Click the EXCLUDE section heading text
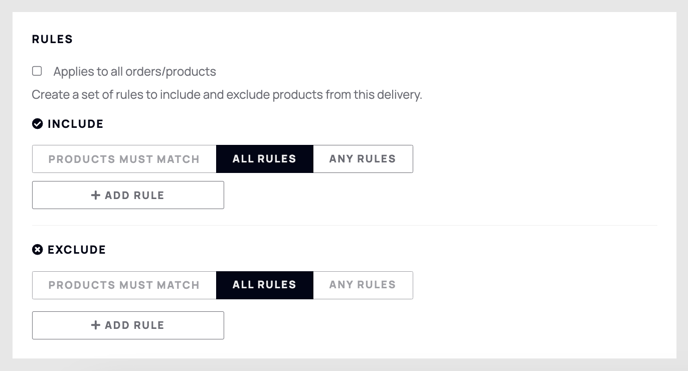Image resolution: width=688 pixels, height=371 pixels. pyautogui.click(x=77, y=250)
